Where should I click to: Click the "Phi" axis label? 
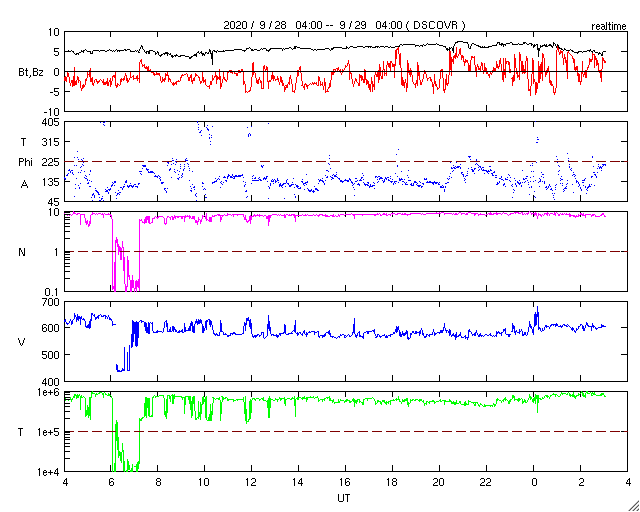[x=25, y=162]
